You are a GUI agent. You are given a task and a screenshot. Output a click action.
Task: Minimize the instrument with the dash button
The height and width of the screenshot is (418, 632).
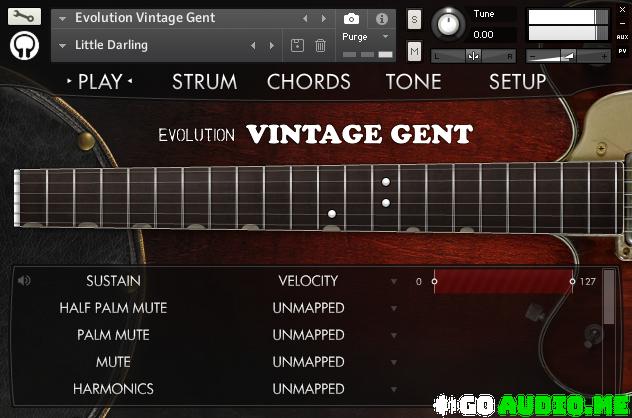pyautogui.click(x=622, y=24)
